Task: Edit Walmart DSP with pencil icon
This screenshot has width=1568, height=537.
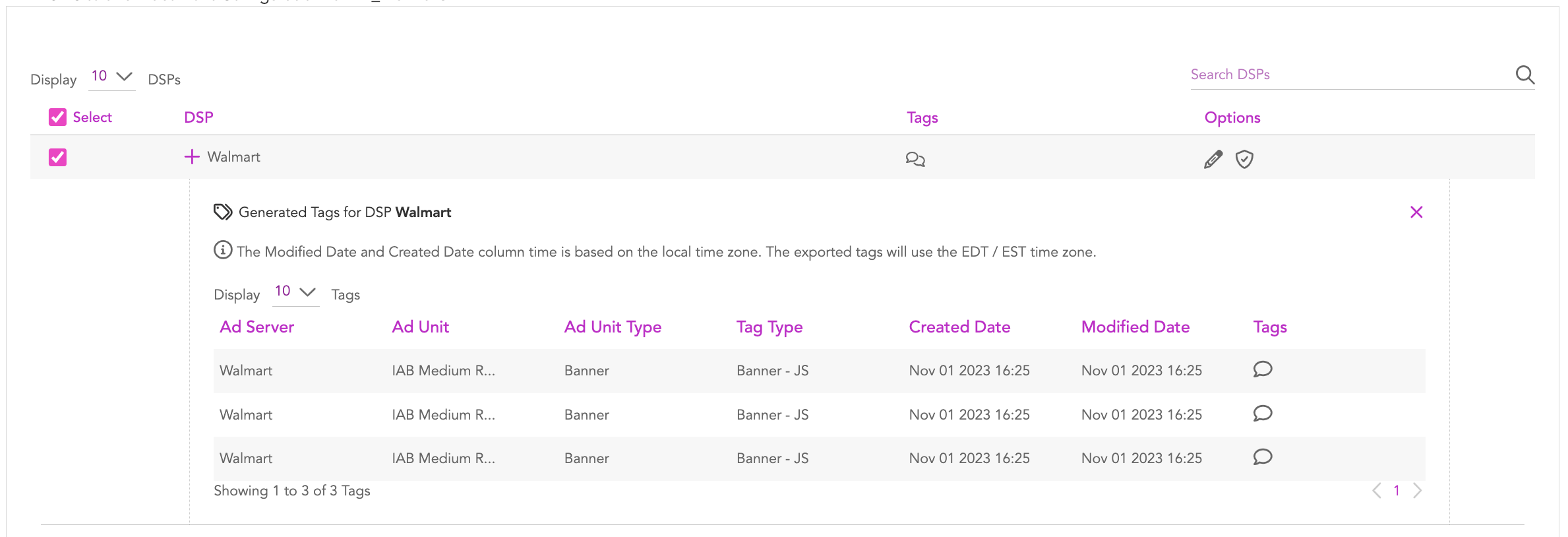Action: [x=1213, y=159]
